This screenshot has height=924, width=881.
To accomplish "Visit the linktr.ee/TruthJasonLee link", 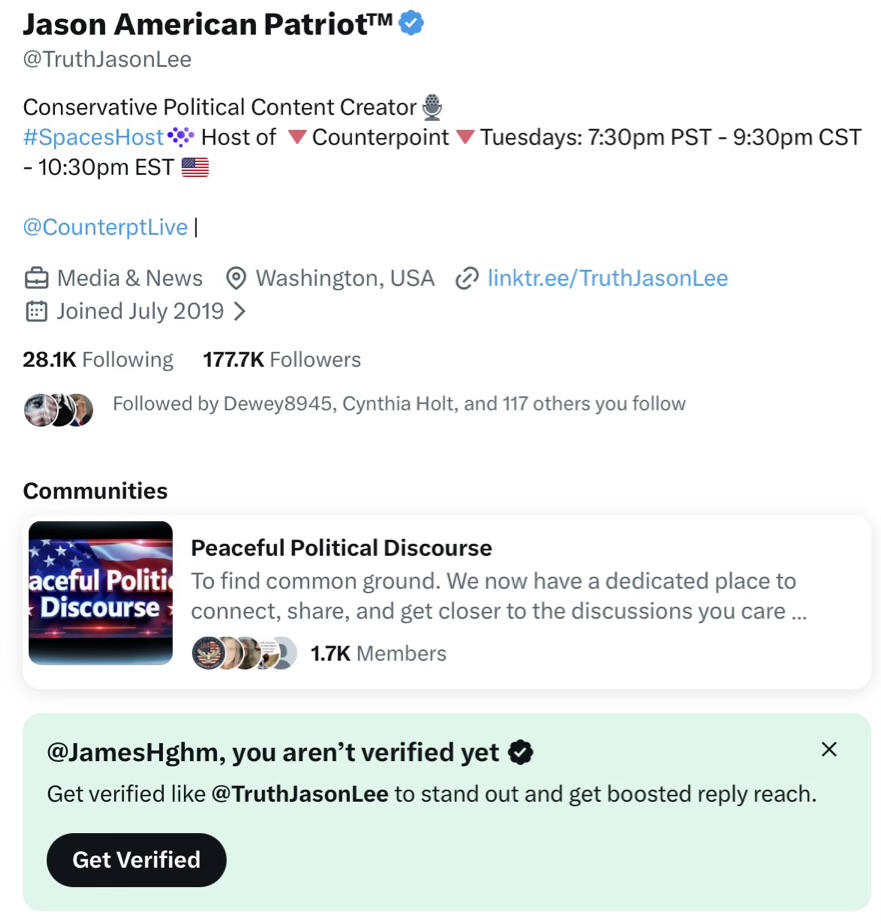I will point(607,278).
